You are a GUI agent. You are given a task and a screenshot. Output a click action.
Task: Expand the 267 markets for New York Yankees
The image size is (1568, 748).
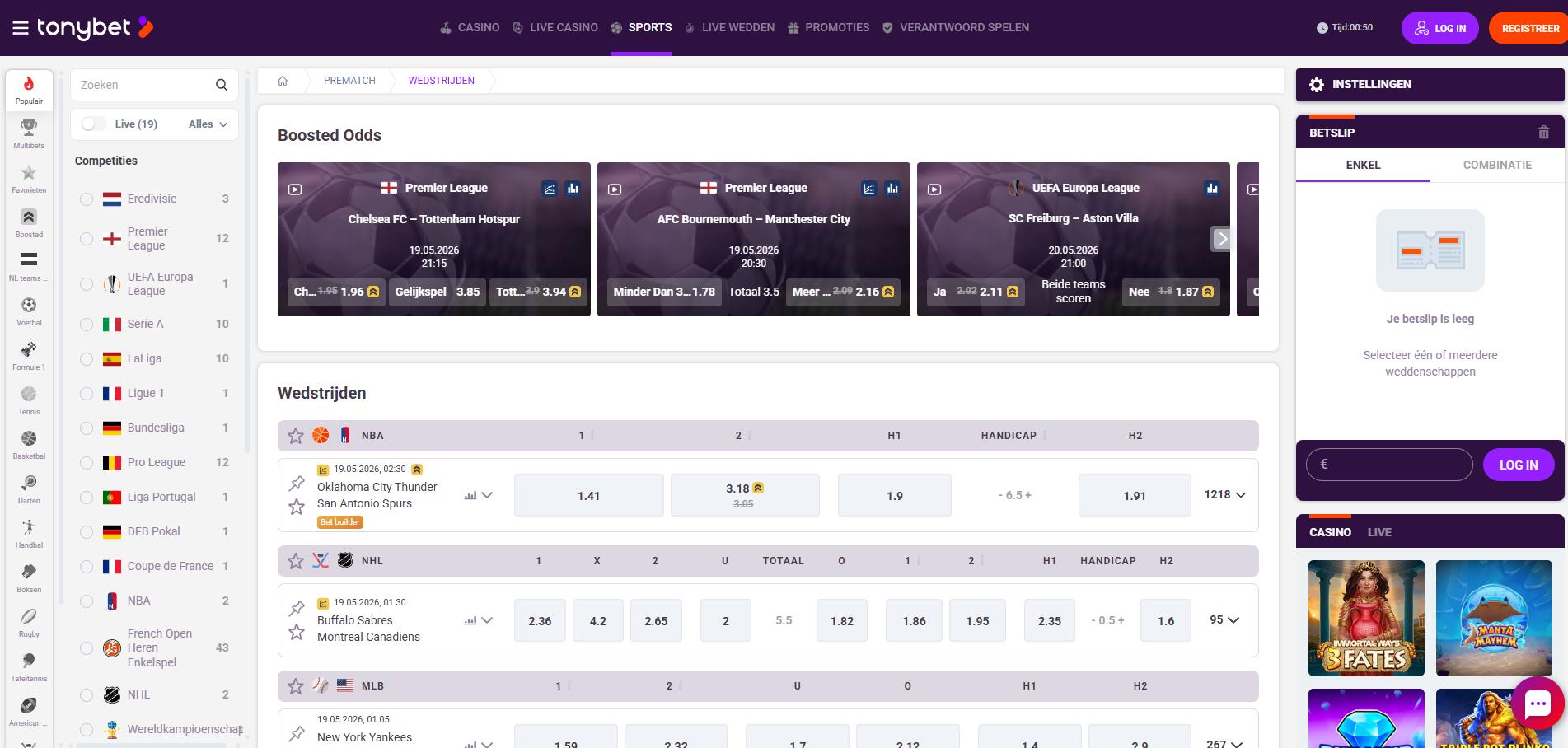1224,743
